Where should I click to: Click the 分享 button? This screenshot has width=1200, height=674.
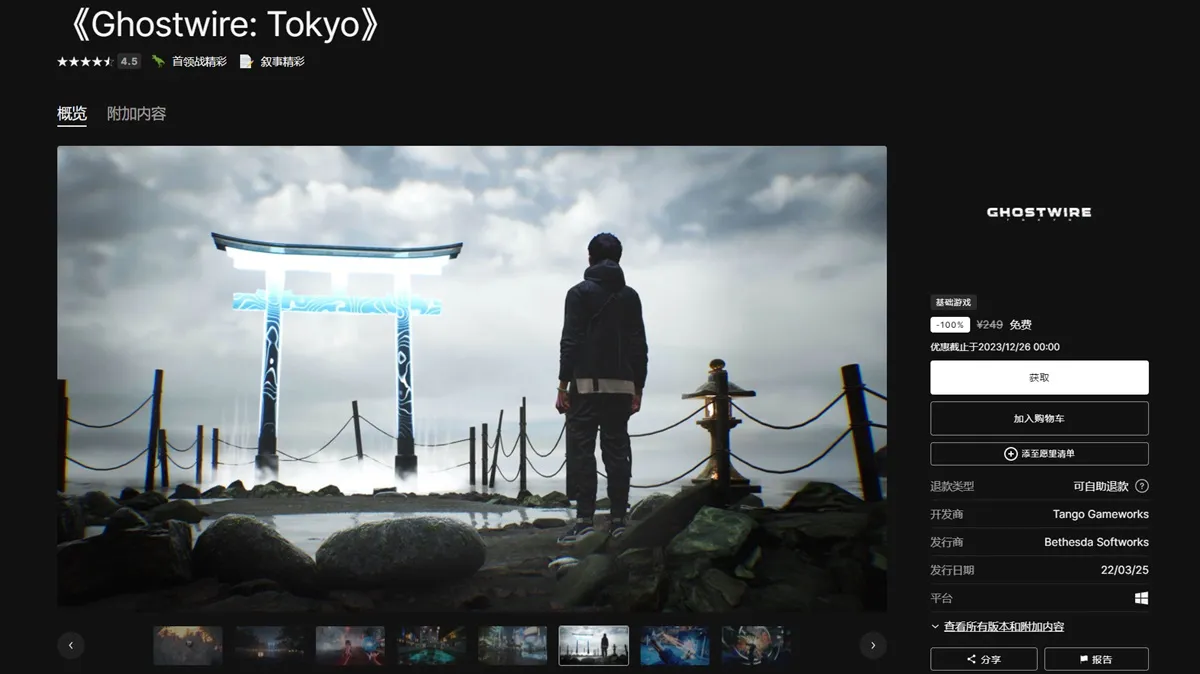(983, 660)
